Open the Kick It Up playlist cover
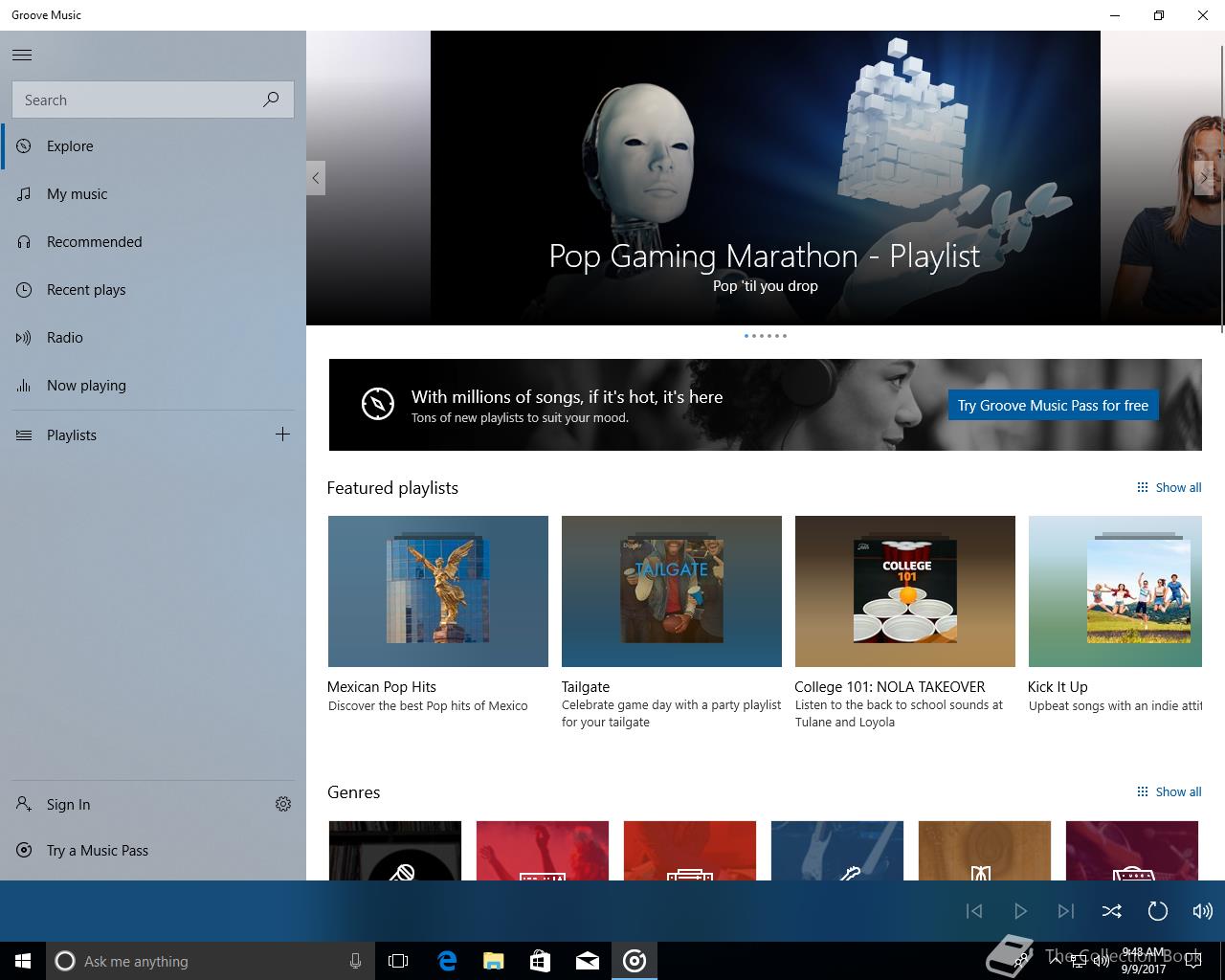The width and height of the screenshot is (1225, 980). [x=1115, y=591]
